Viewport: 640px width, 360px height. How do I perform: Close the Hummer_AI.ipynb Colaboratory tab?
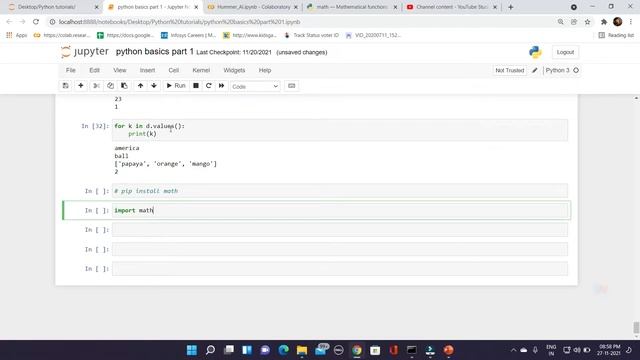click(x=296, y=7)
